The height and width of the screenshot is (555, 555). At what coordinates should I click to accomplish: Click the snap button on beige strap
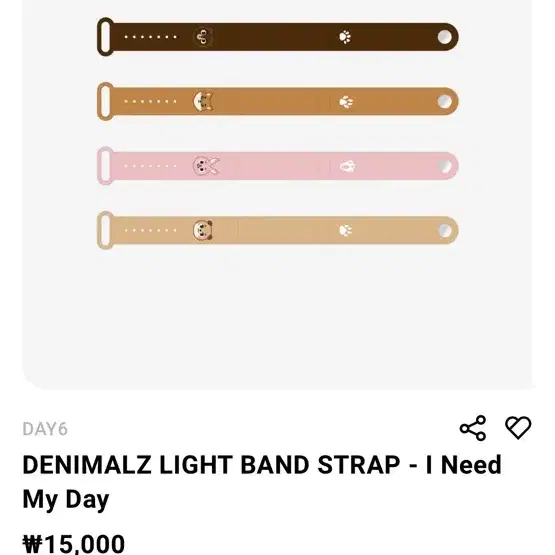tap(445, 231)
